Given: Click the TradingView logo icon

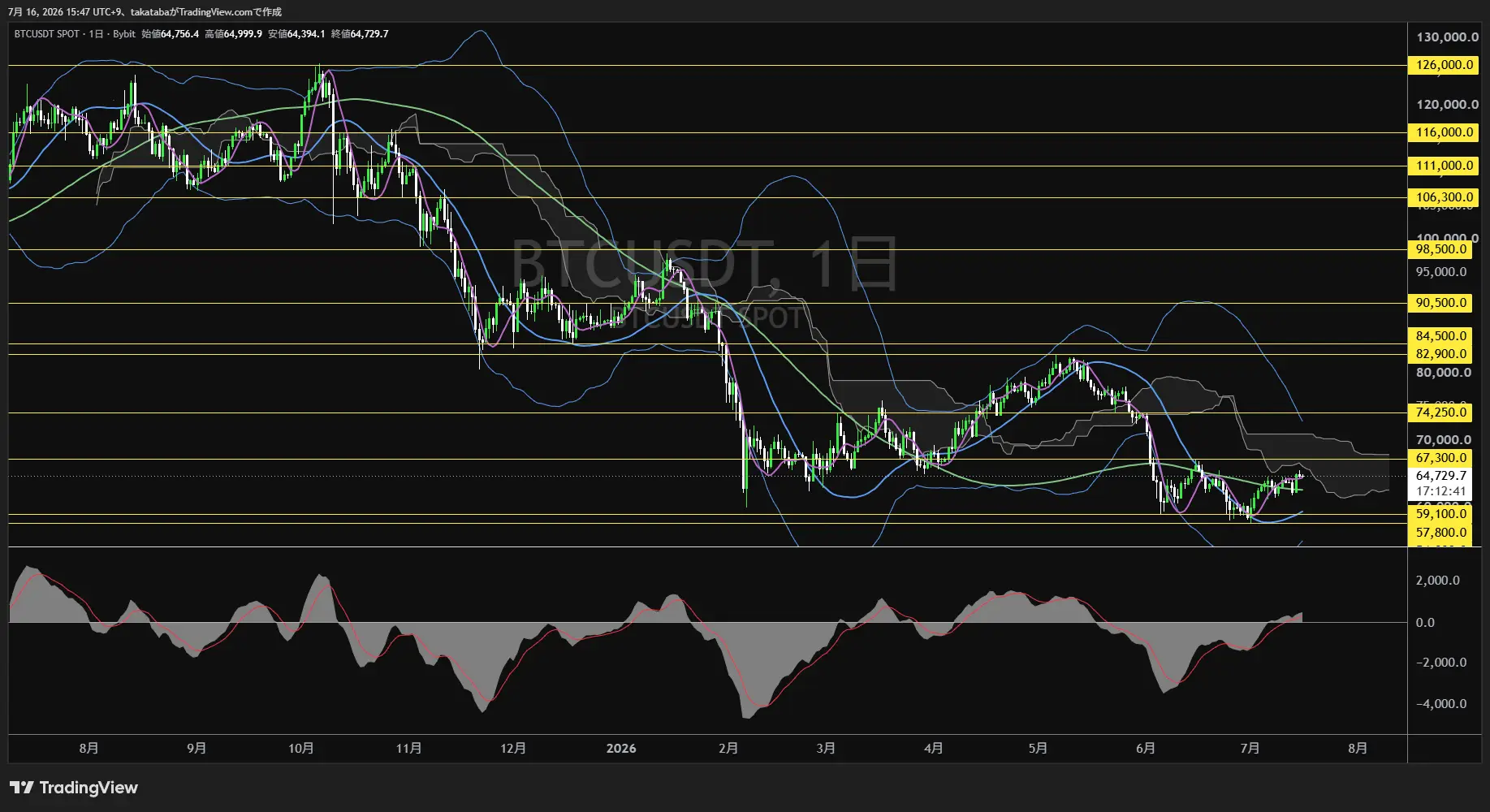Looking at the screenshot, I should 22,788.
